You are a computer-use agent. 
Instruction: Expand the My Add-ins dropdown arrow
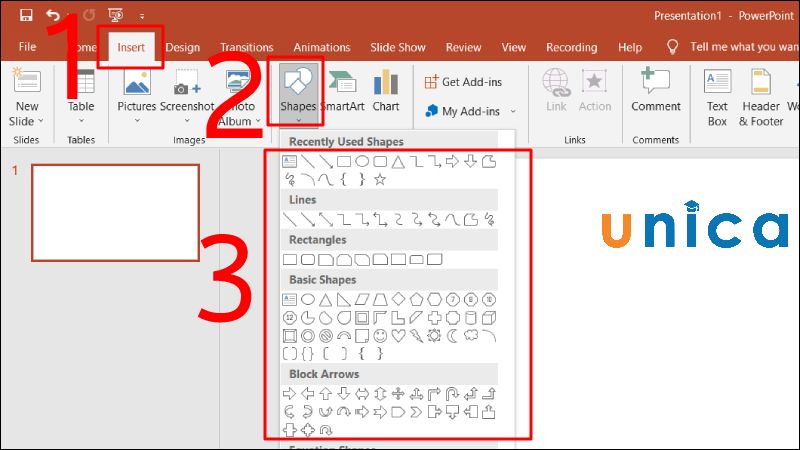(x=513, y=111)
